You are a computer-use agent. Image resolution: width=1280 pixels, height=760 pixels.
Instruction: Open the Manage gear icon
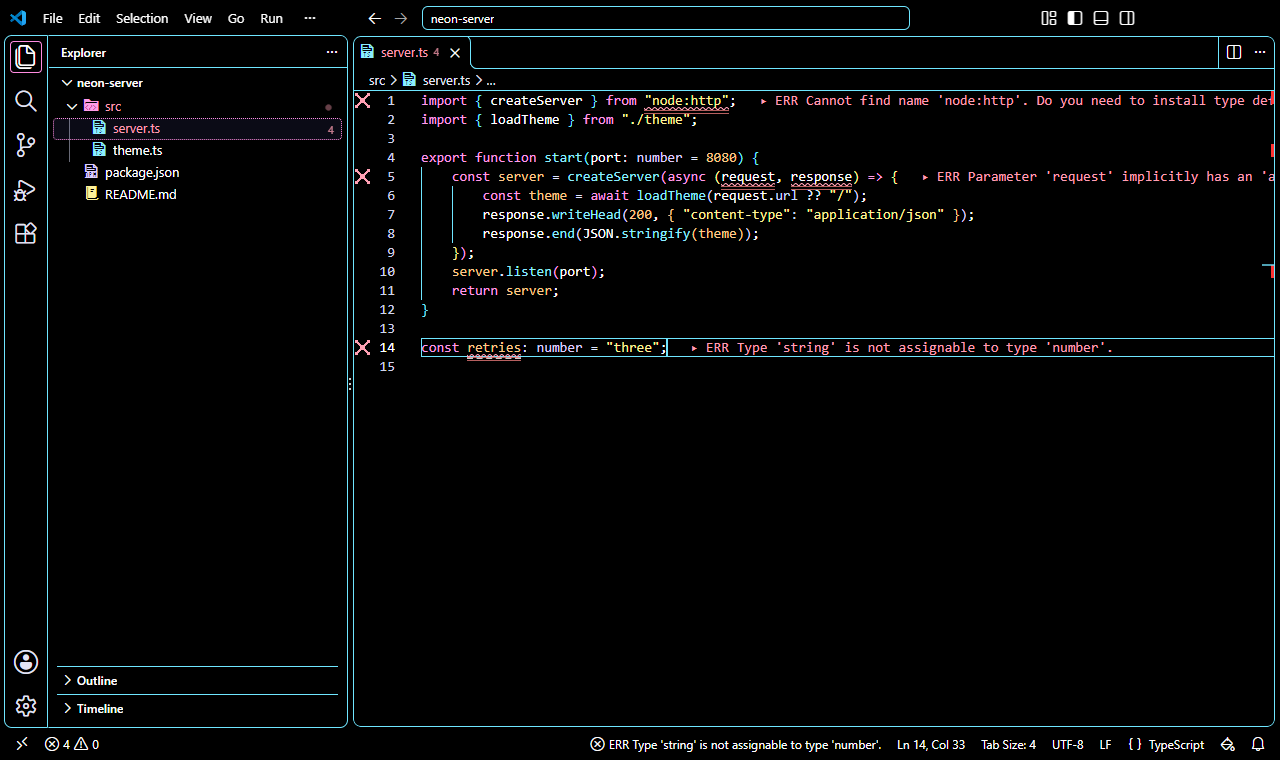pyautogui.click(x=26, y=706)
